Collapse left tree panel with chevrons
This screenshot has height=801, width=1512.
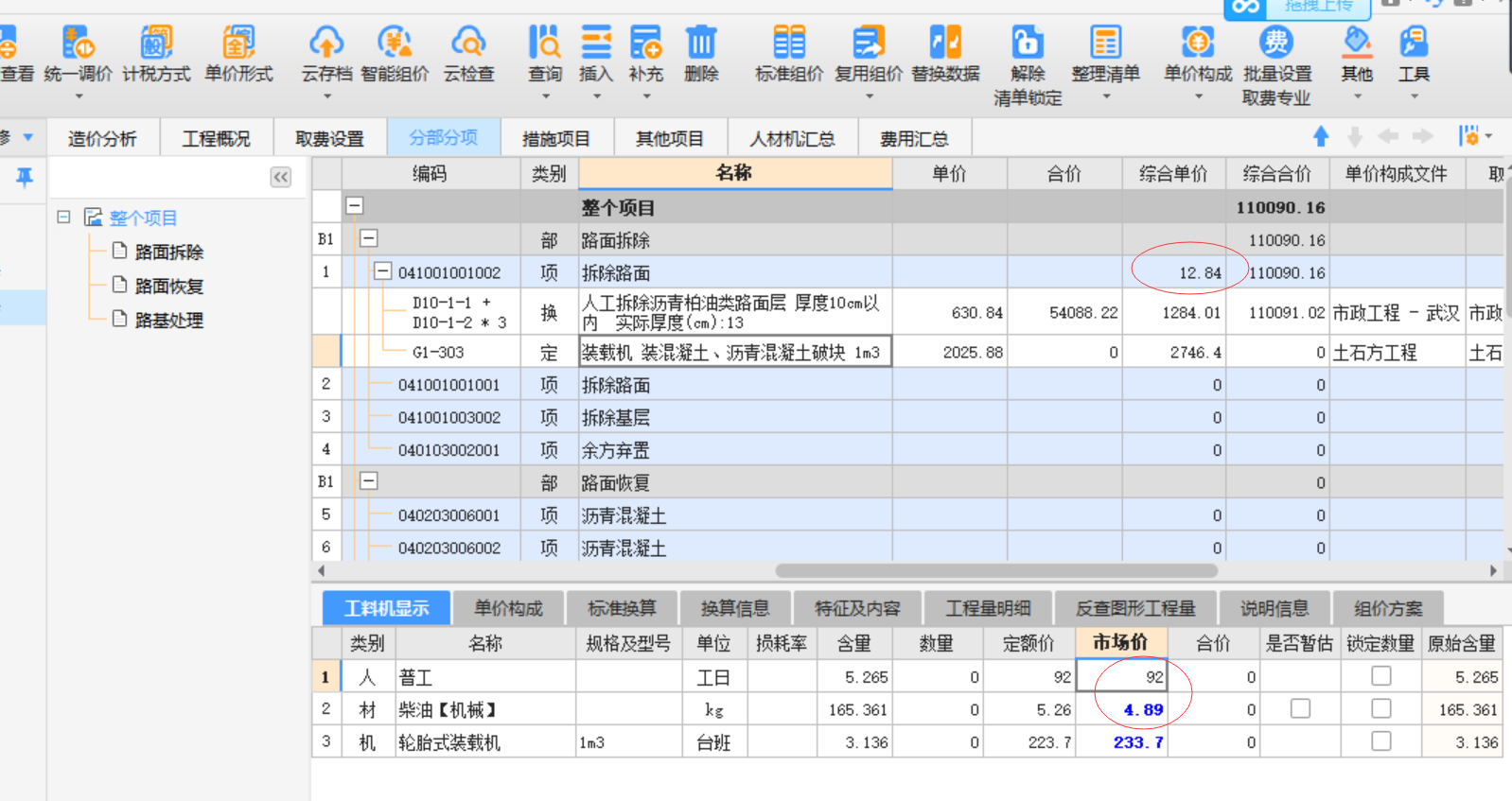click(x=281, y=177)
